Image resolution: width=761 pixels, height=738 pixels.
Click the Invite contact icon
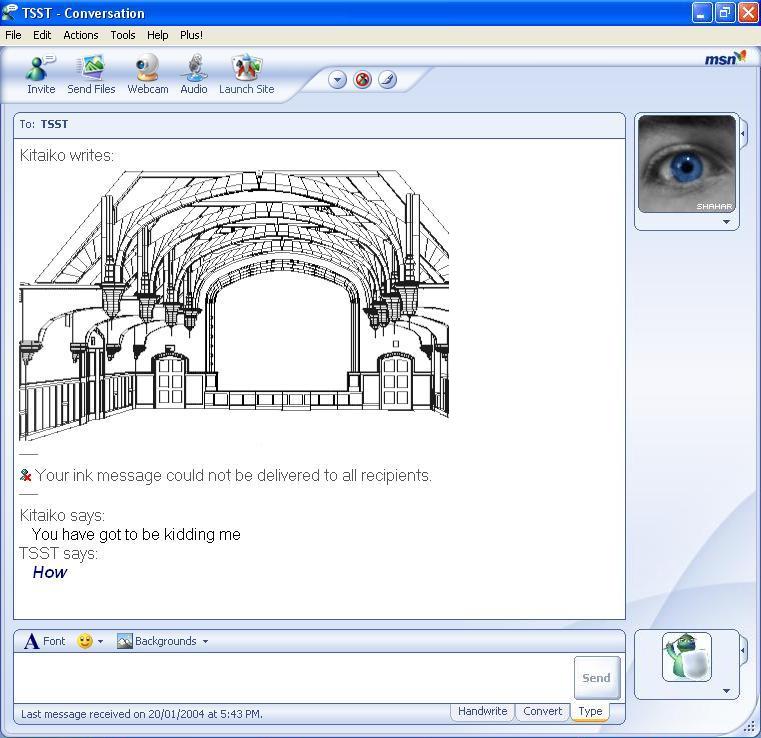coord(41,74)
